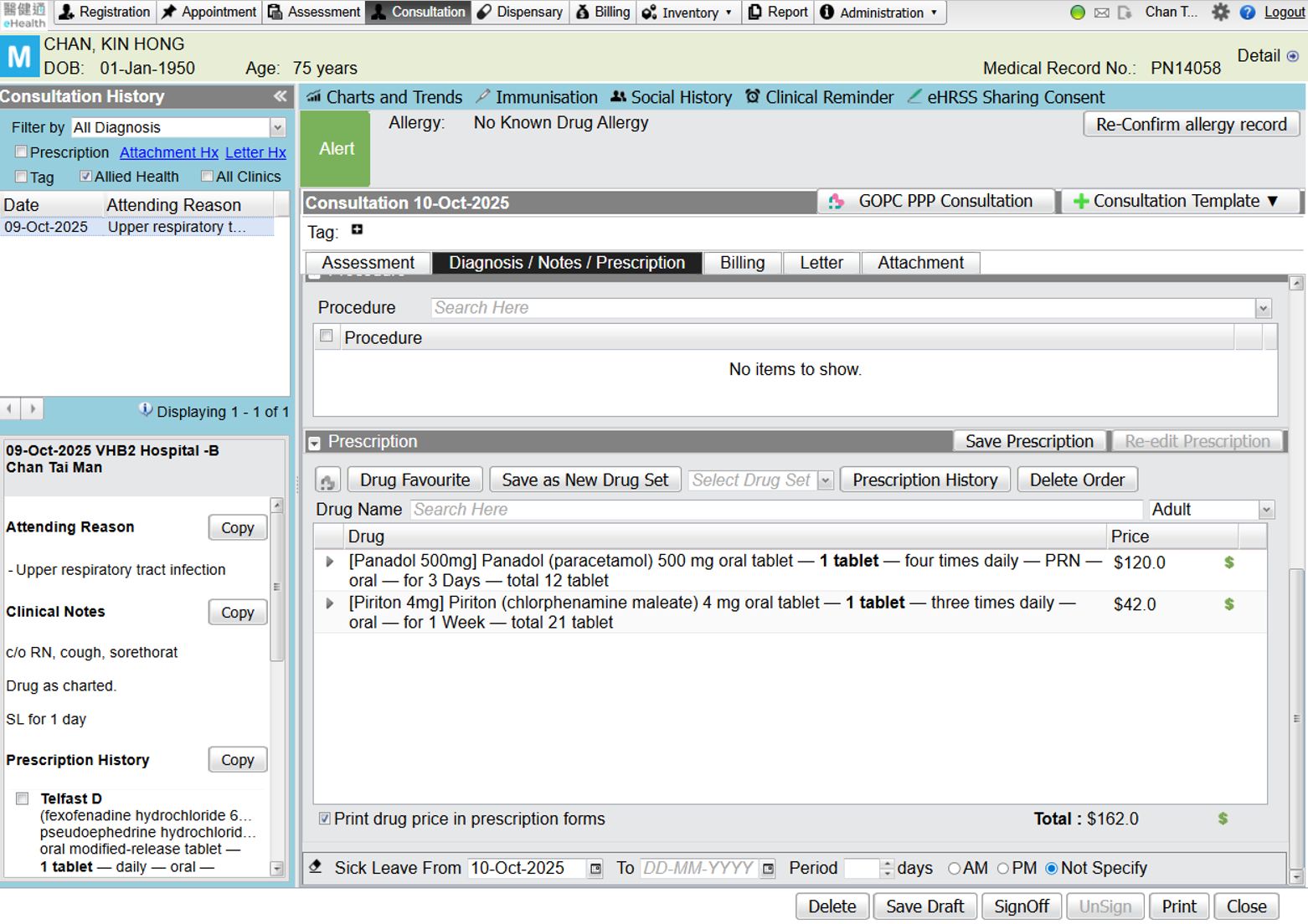Click the Save Draft button
1308x924 pixels.
click(x=924, y=906)
